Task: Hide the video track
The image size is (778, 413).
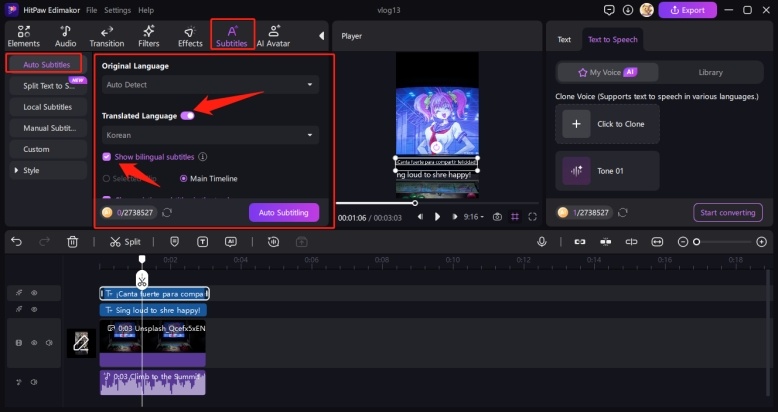Action: pyautogui.click(x=34, y=343)
